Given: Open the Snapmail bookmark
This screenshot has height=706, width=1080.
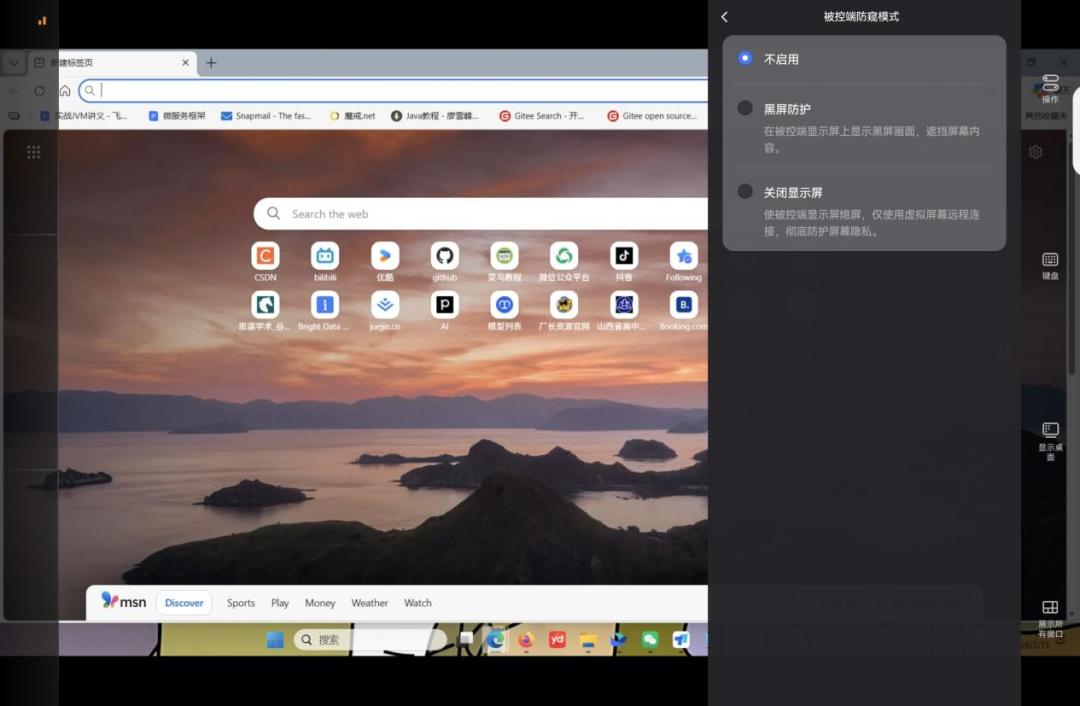Looking at the screenshot, I should click(266, 116).
